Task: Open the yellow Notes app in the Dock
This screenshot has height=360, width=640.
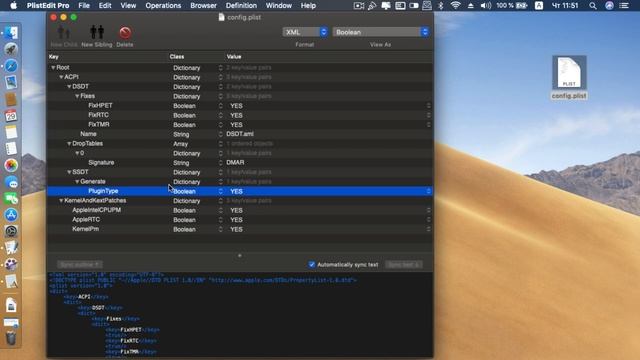Action: point(11,132)
